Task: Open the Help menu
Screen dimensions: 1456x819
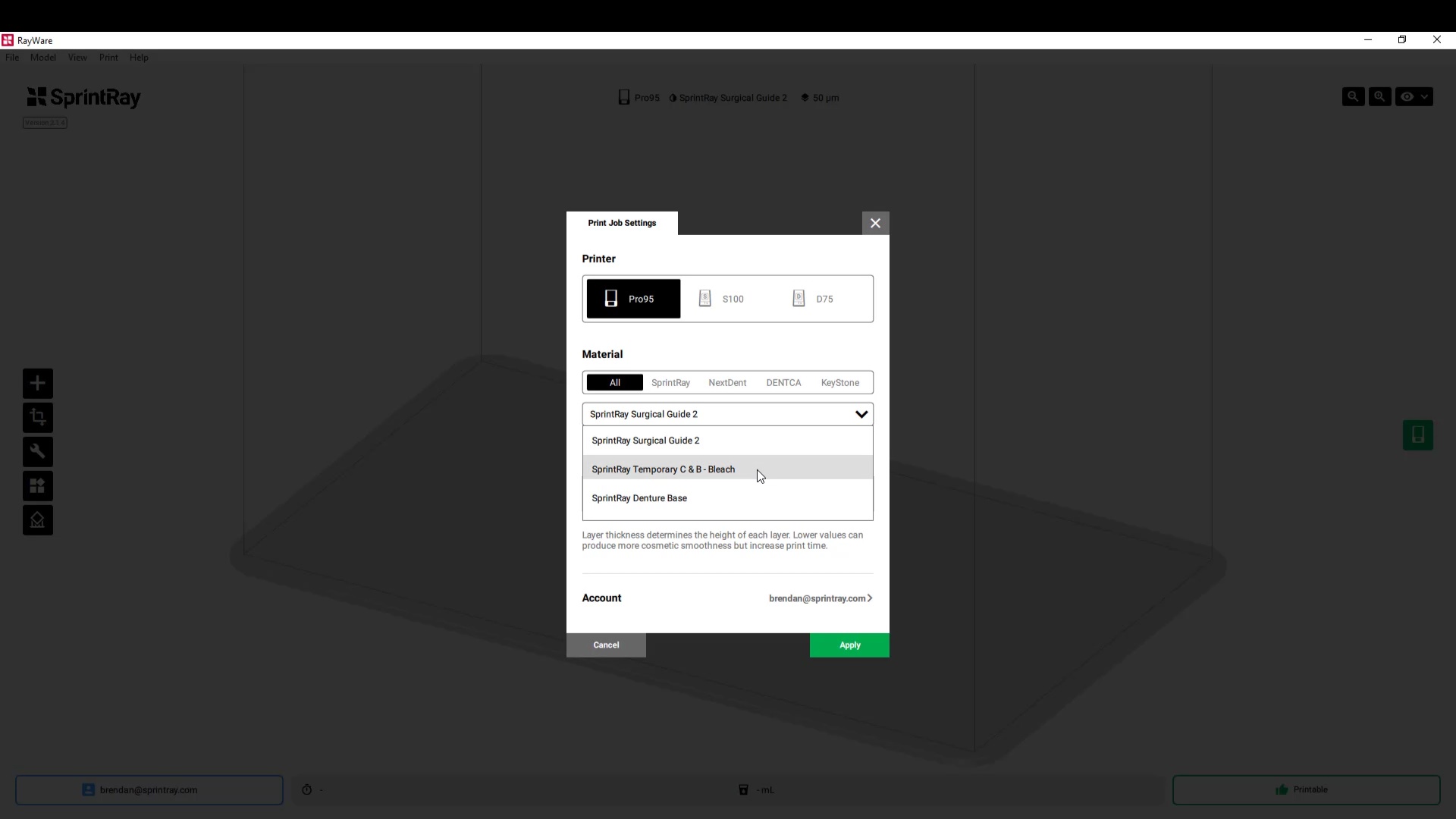Action: click(139, 58)
